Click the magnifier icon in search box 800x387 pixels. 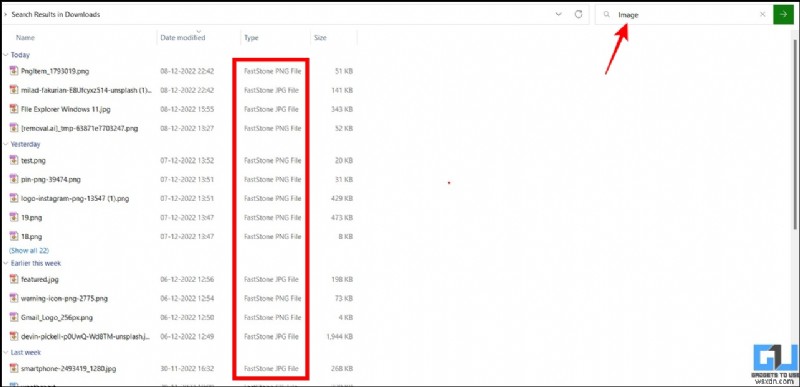tap(607, 15)
